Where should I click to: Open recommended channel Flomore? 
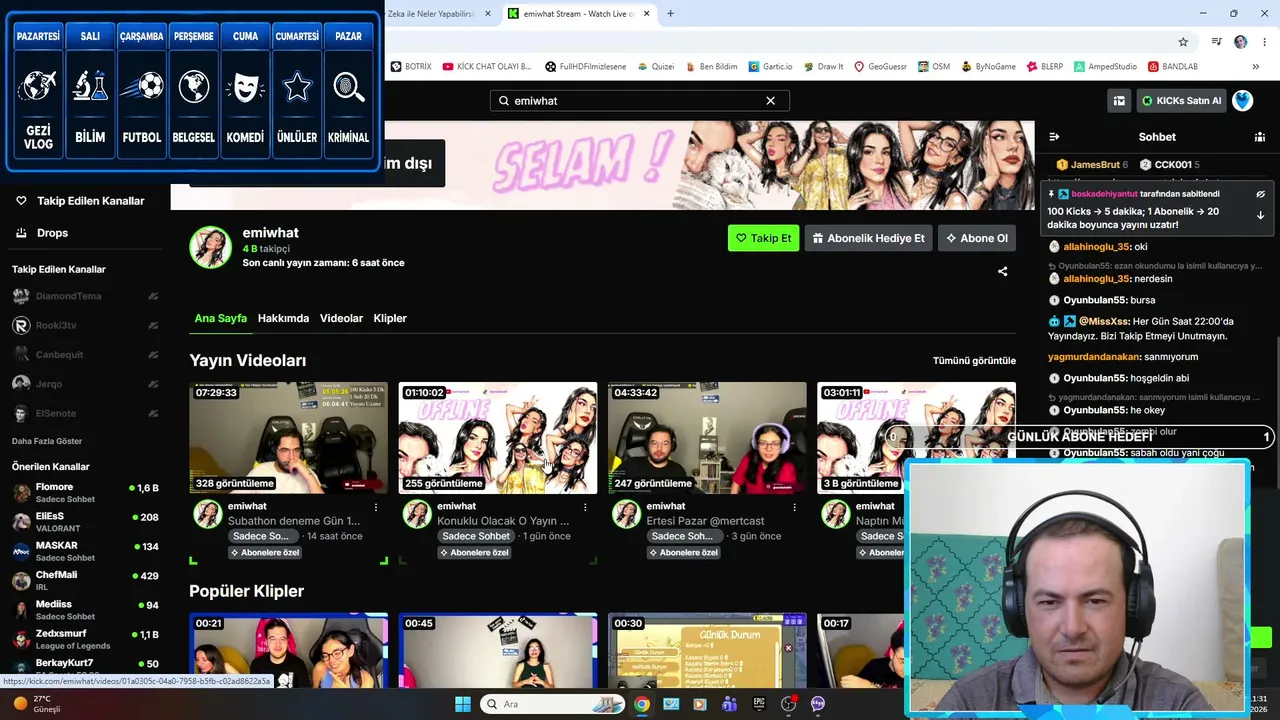pos(85,492)
